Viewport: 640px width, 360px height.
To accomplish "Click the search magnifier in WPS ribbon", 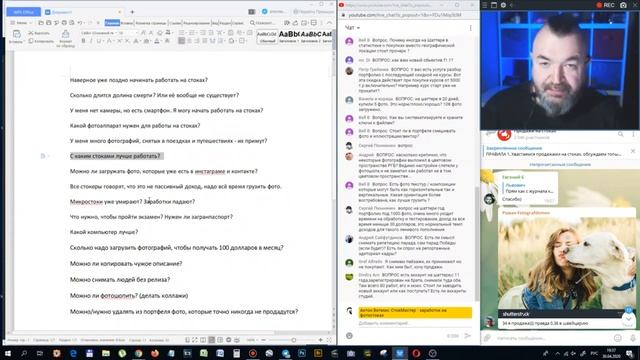I will [252, 23].
